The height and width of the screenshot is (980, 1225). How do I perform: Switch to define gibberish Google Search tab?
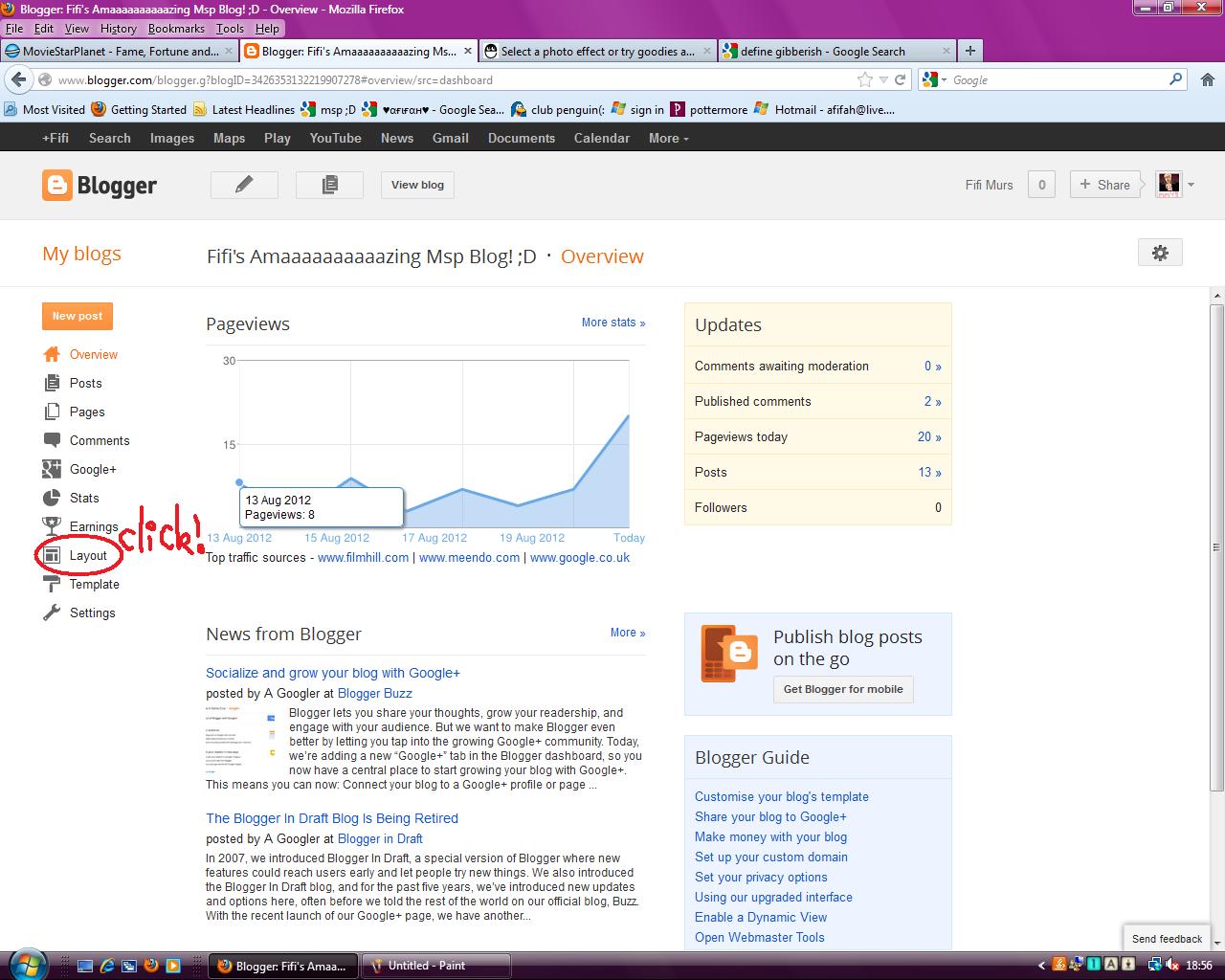click(836, 51)
